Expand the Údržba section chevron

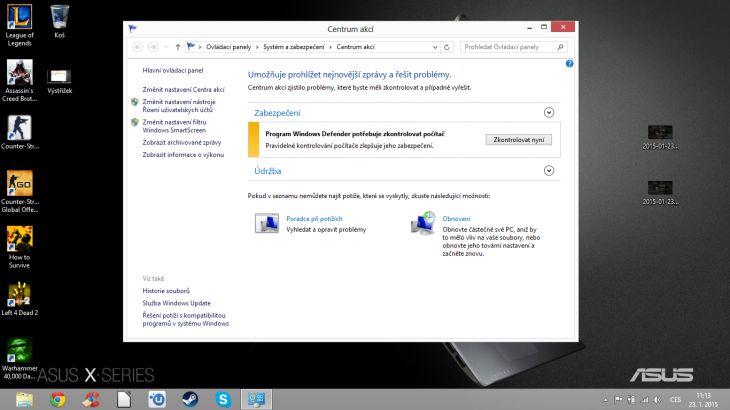click(x=549, y=171)
